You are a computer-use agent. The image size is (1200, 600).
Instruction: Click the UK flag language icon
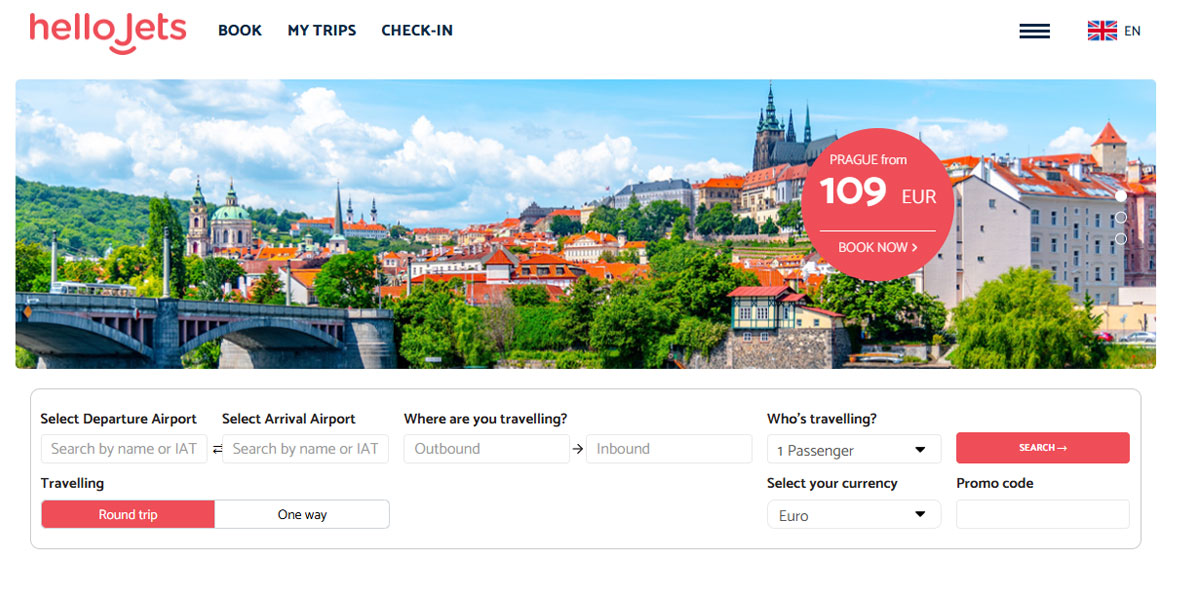1102,31
